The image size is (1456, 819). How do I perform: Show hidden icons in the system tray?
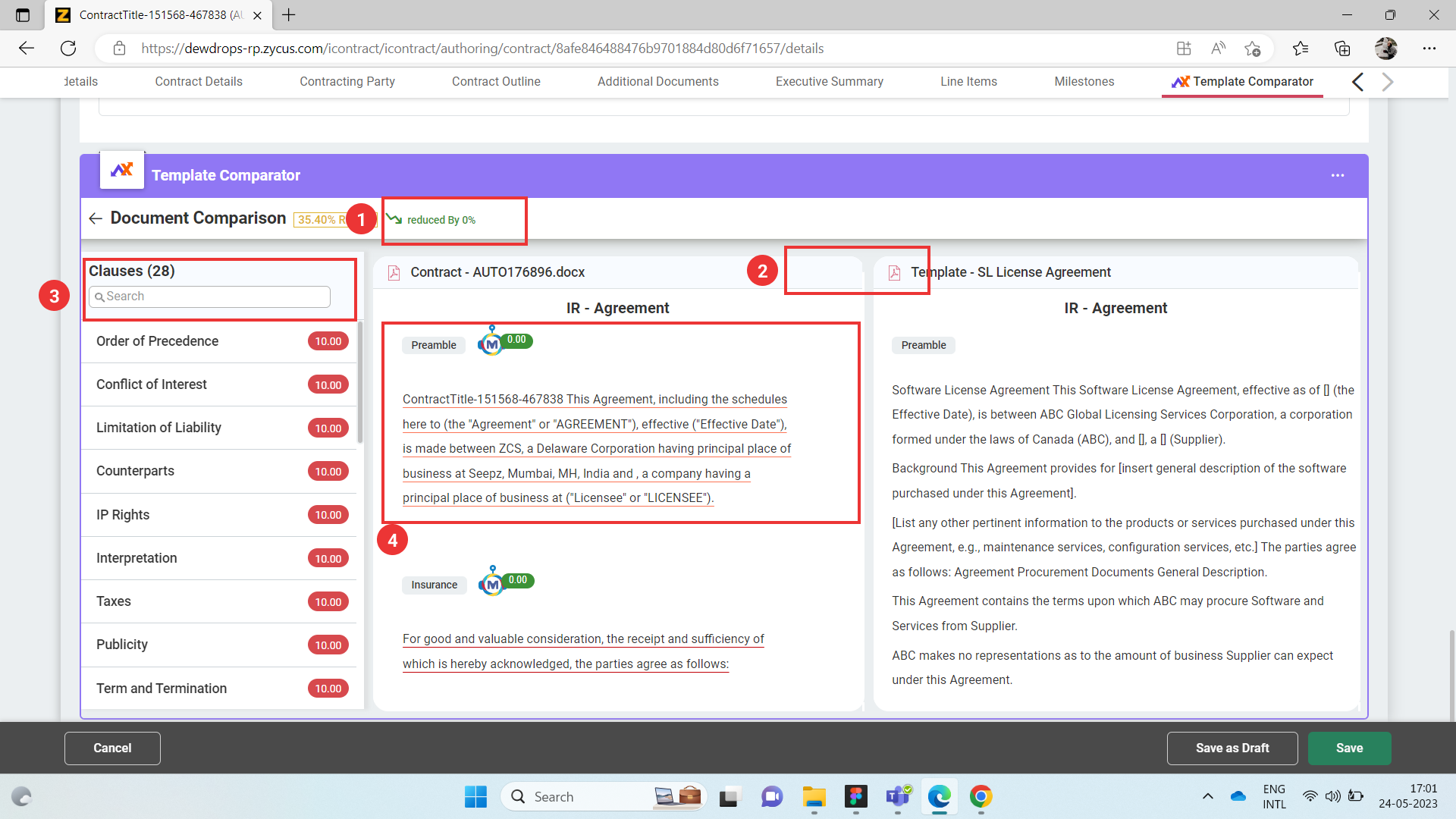pyautogui.click(x=1207, y=796)
